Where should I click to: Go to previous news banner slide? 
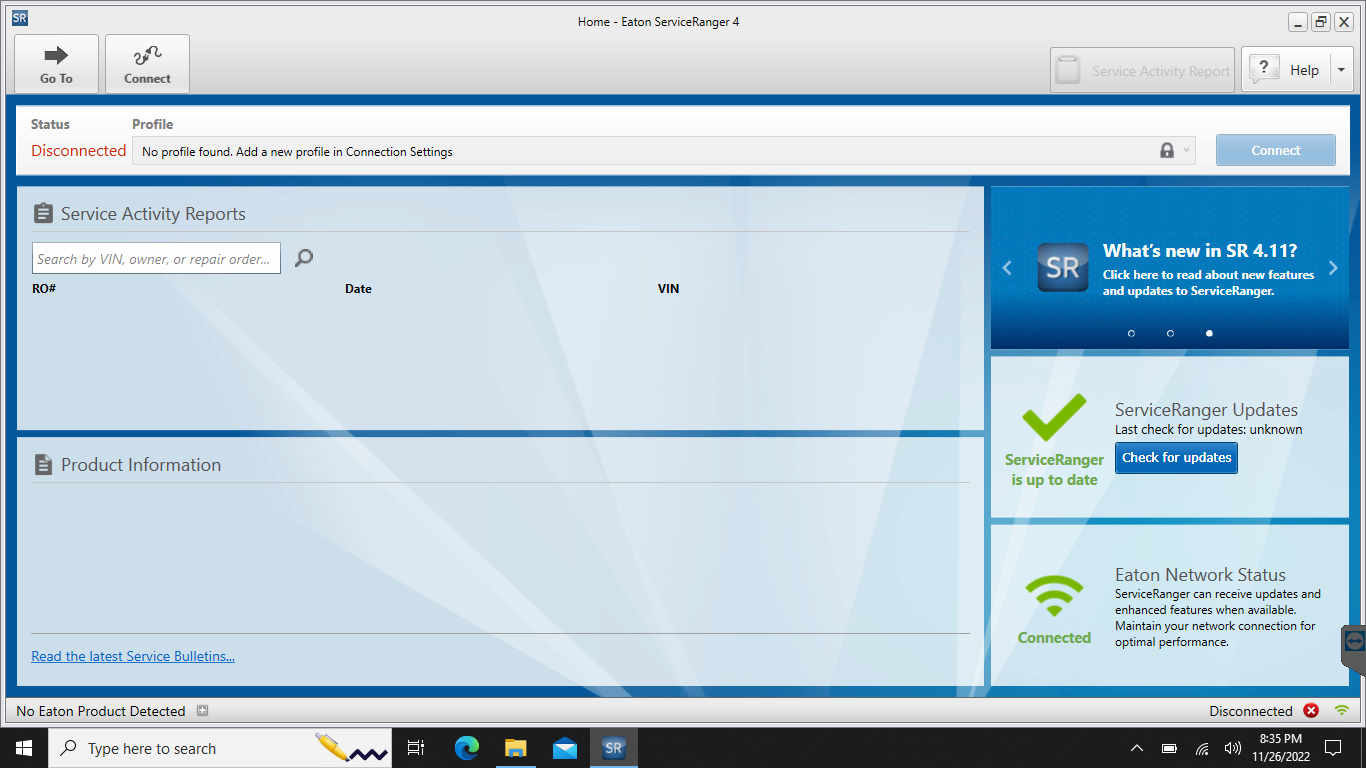(x=1007, y=268)
